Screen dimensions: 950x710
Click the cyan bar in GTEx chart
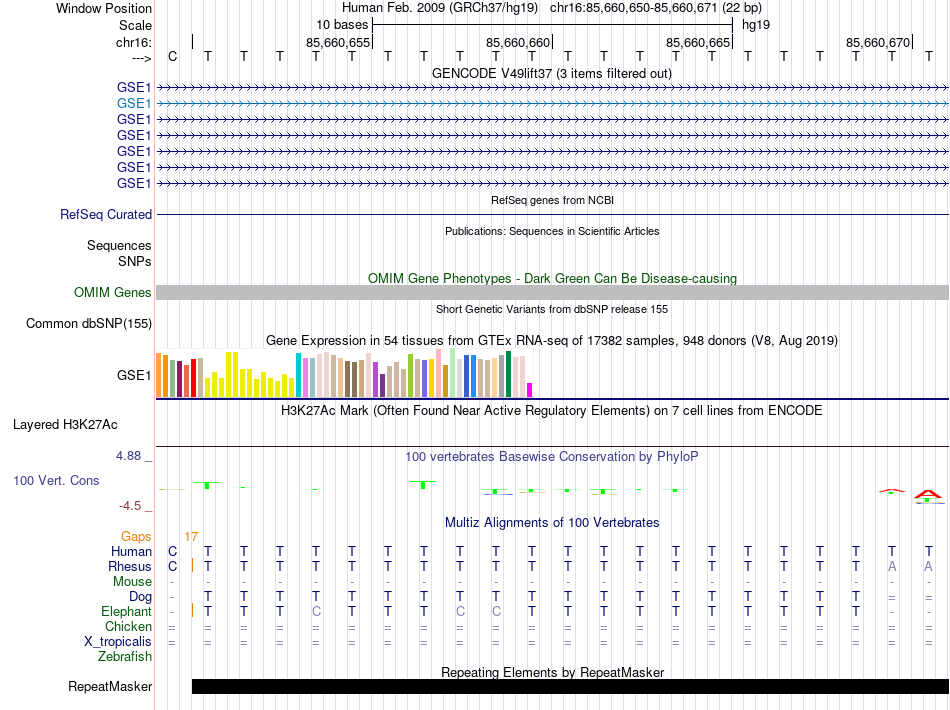tap(298, 375)
